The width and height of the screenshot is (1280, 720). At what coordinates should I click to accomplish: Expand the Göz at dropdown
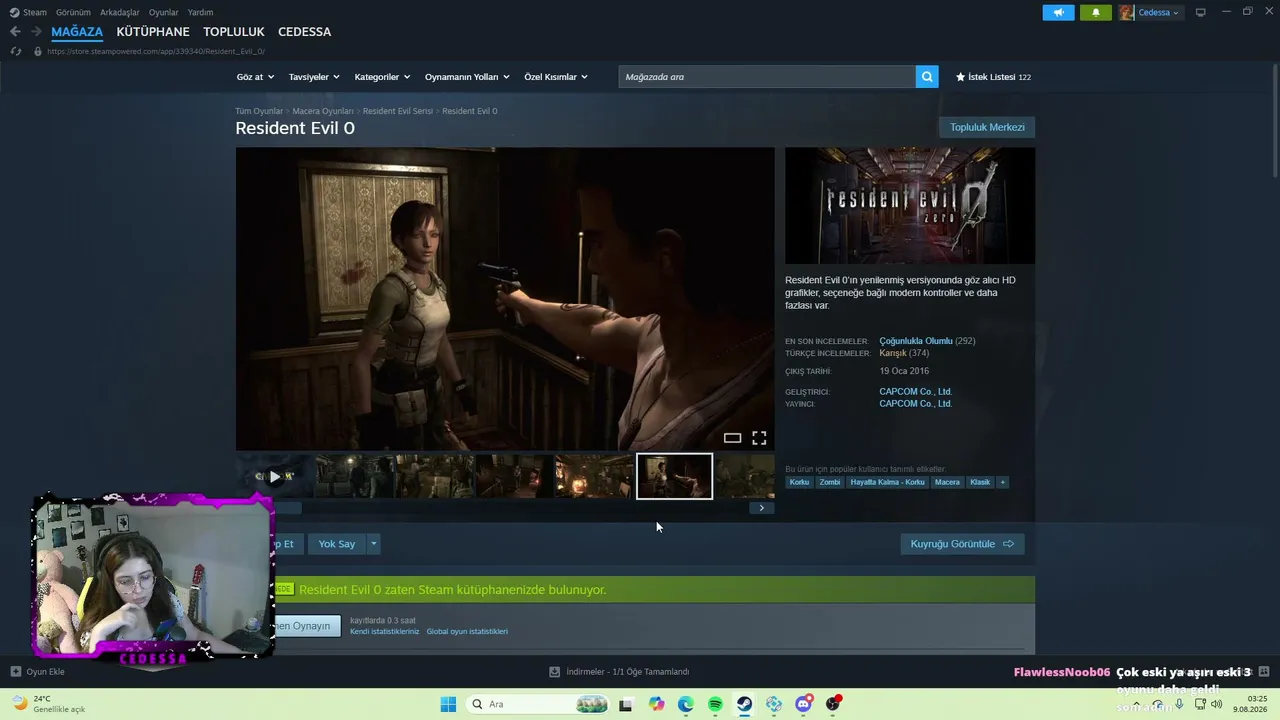[254, 77]
